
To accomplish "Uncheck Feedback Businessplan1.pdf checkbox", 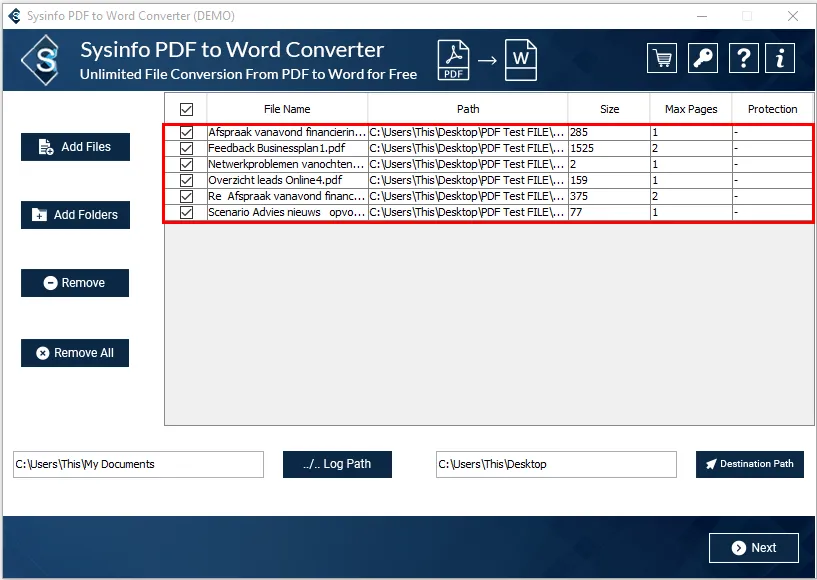I will click(x=186, y=148).
